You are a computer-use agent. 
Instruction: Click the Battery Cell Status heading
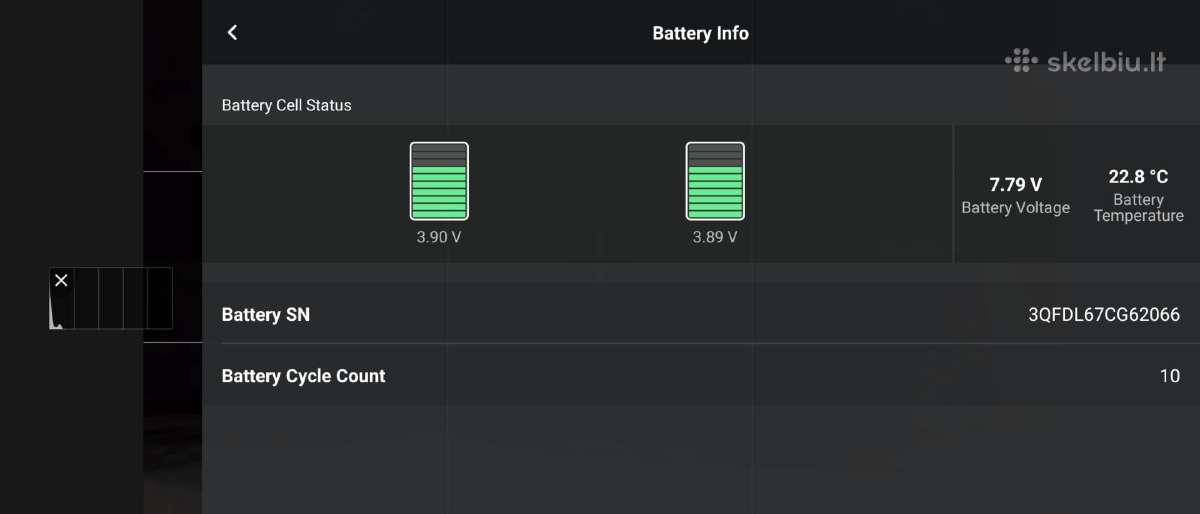[287, 105]
